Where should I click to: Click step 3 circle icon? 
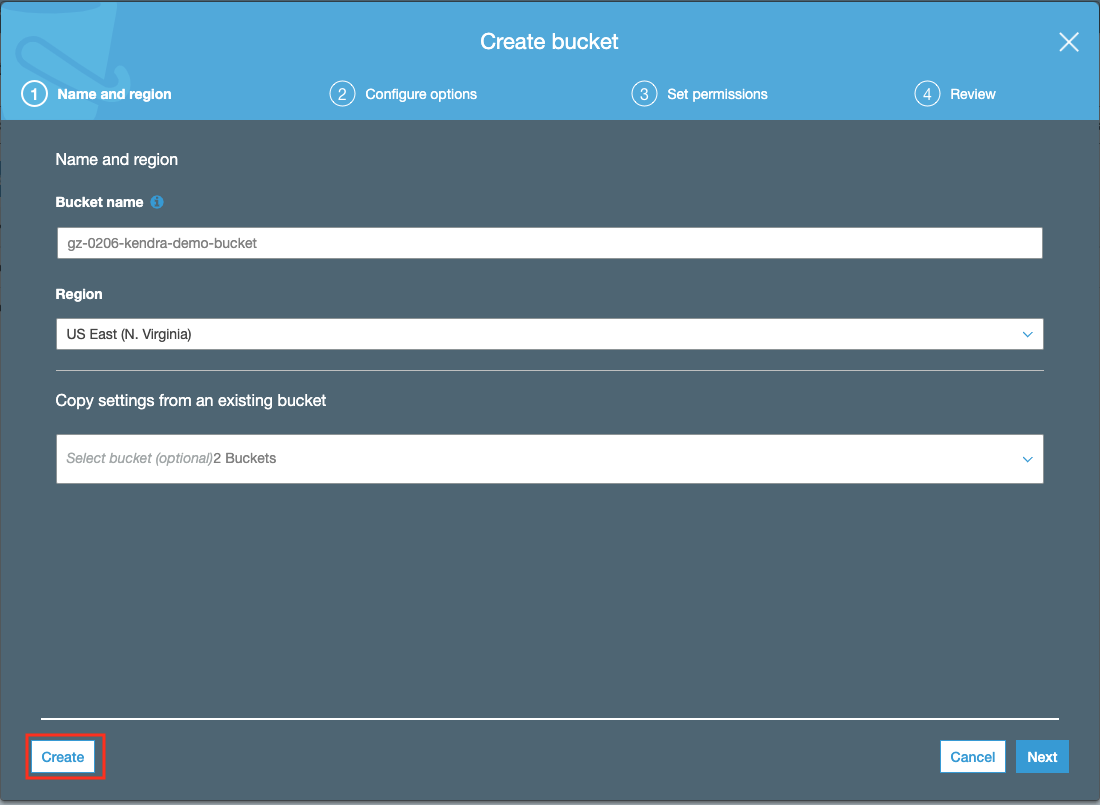(x=644, y=94)
